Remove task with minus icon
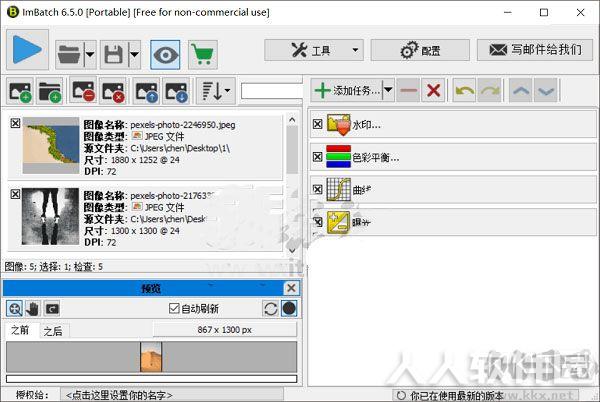 [408, 90]
